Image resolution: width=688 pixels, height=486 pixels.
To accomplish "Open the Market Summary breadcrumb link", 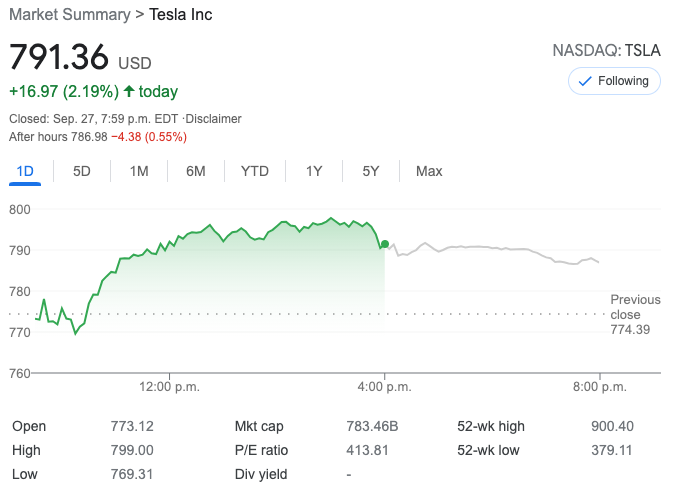I will pos(70,14).
